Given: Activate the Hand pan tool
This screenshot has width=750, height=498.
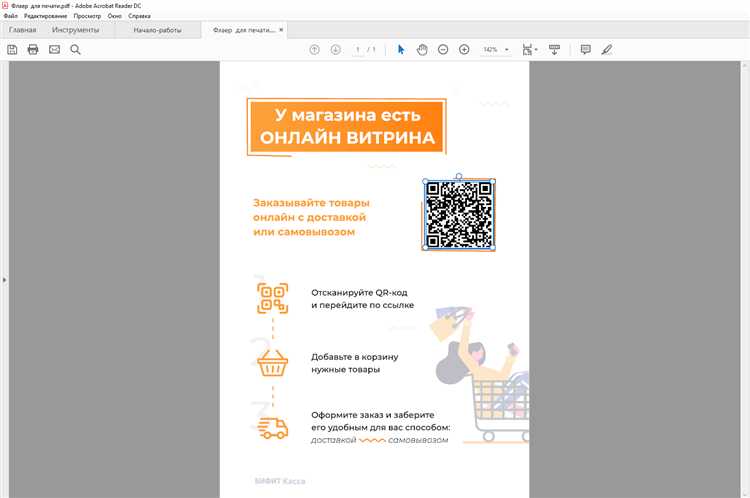Looking at the screenshot, I should tap(422, 49).
